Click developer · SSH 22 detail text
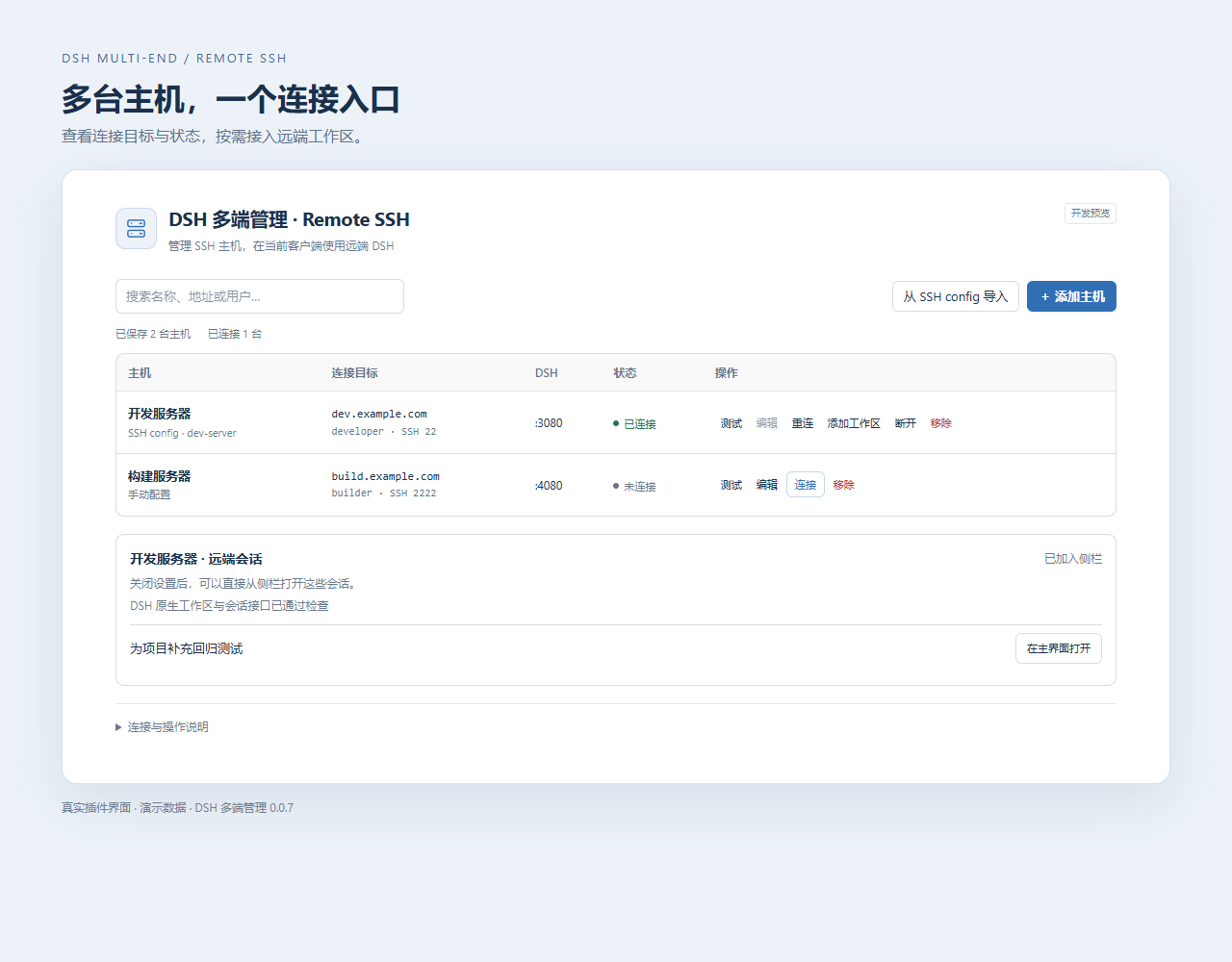Image resolution: width=1232 pixels, height=962 pixels. (x=384, y=432)
